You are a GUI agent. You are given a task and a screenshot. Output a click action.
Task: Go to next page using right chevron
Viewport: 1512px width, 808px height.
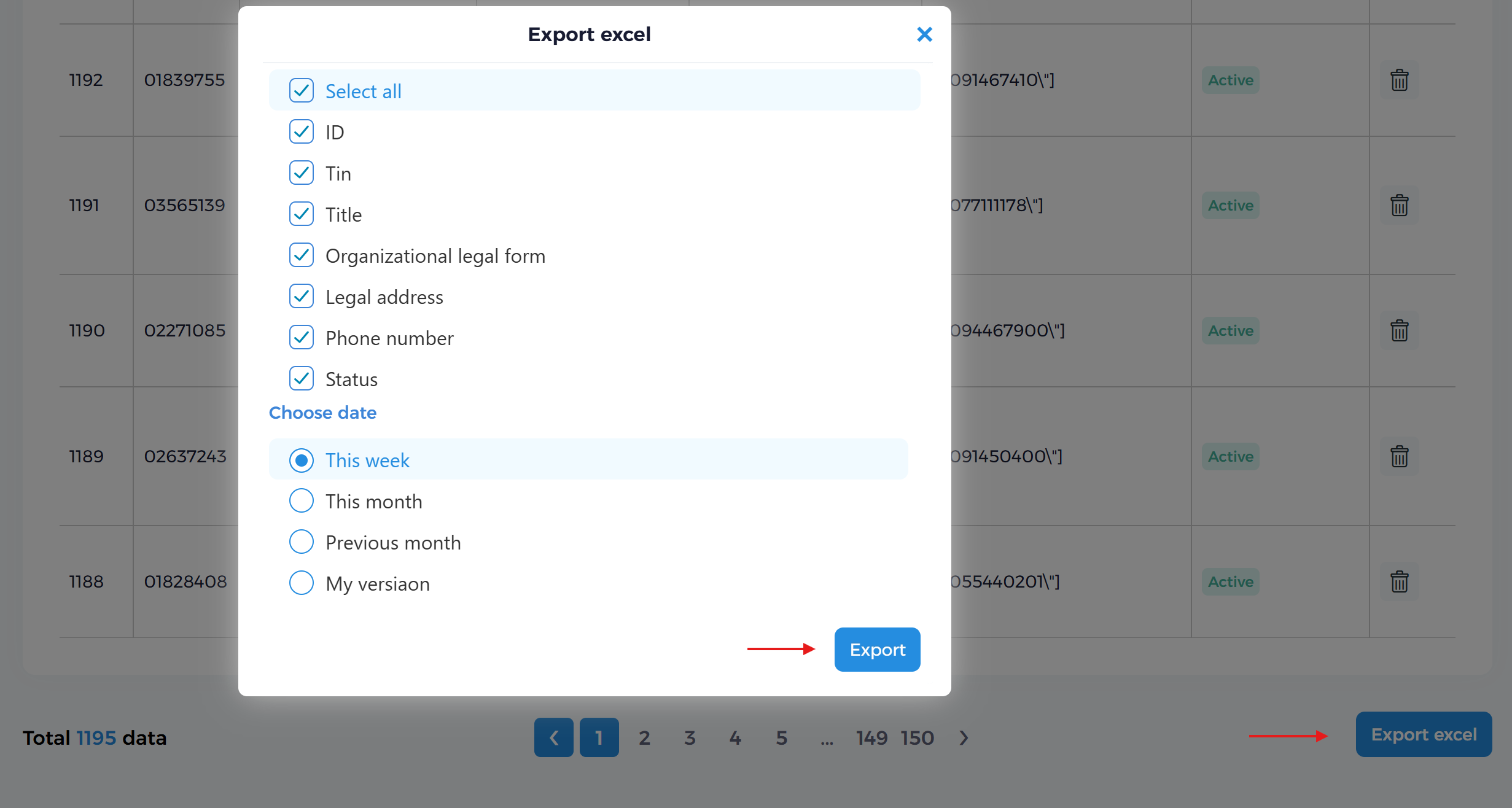(x=962, y=737)
